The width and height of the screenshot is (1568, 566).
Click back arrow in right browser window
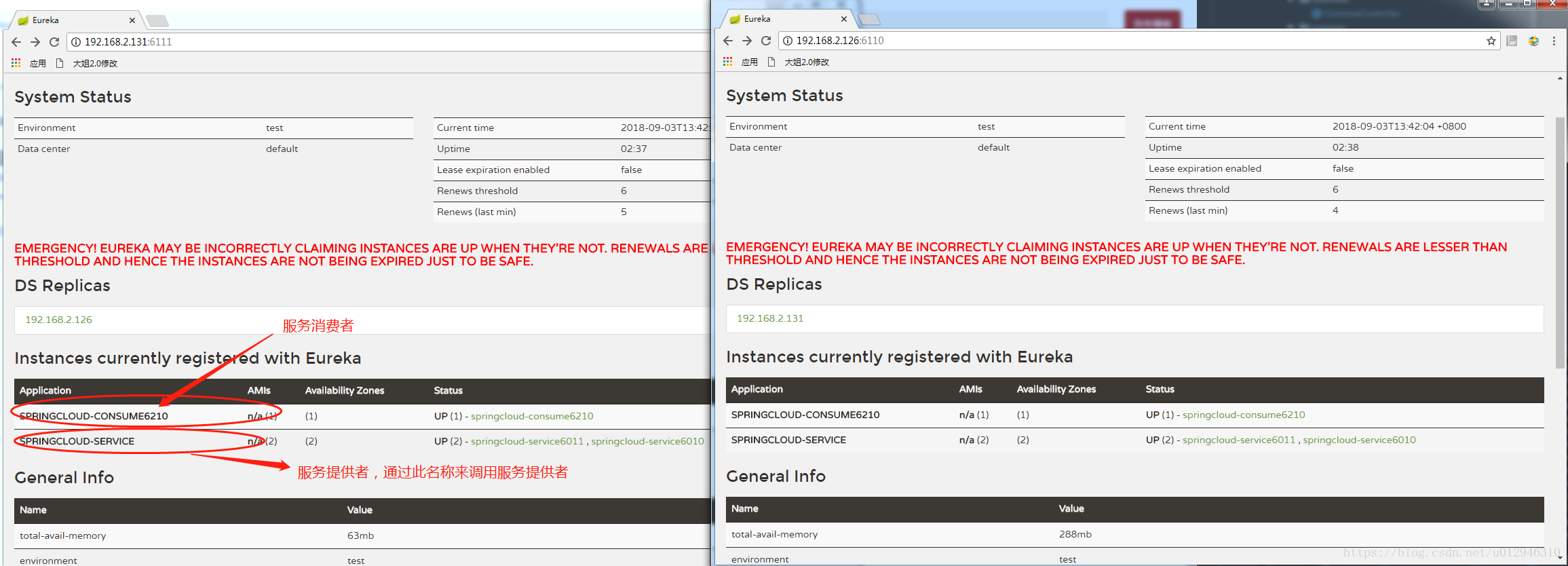(x=728, y=41)
